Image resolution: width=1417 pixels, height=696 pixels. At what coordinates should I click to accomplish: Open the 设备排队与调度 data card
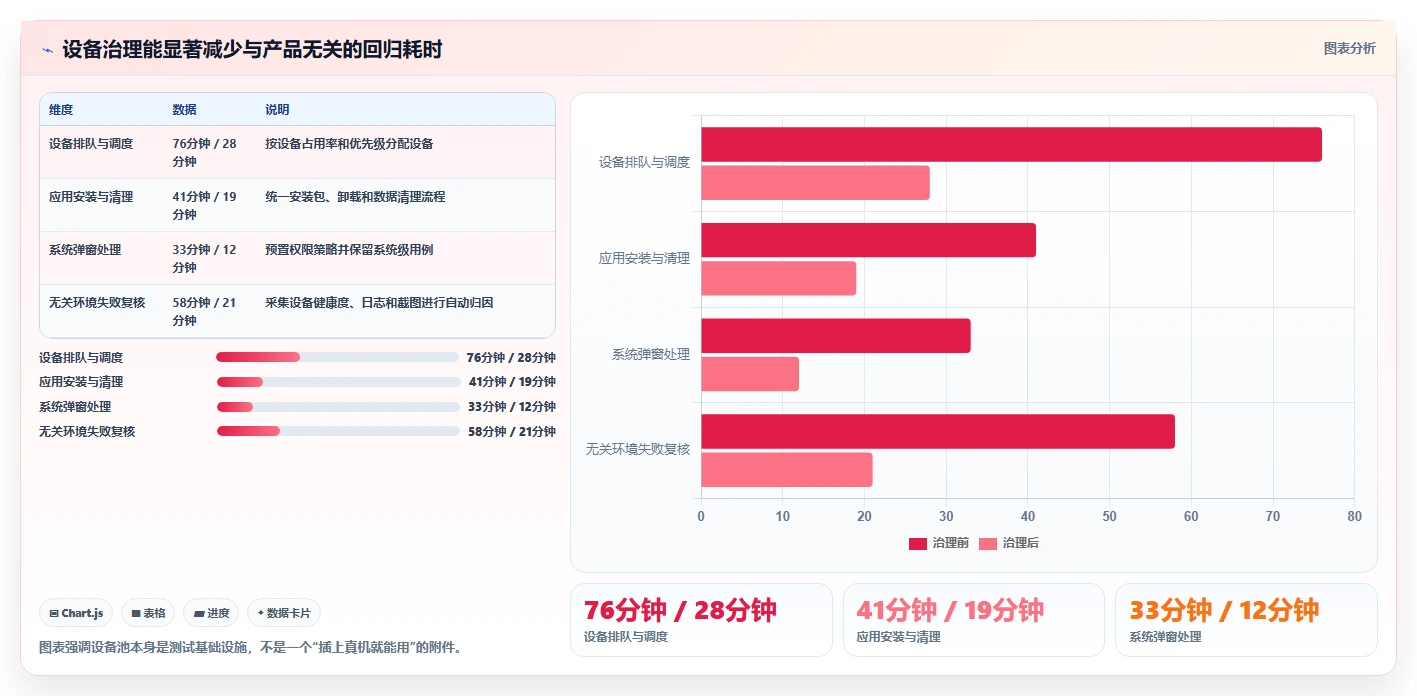(x=701, y=620)
